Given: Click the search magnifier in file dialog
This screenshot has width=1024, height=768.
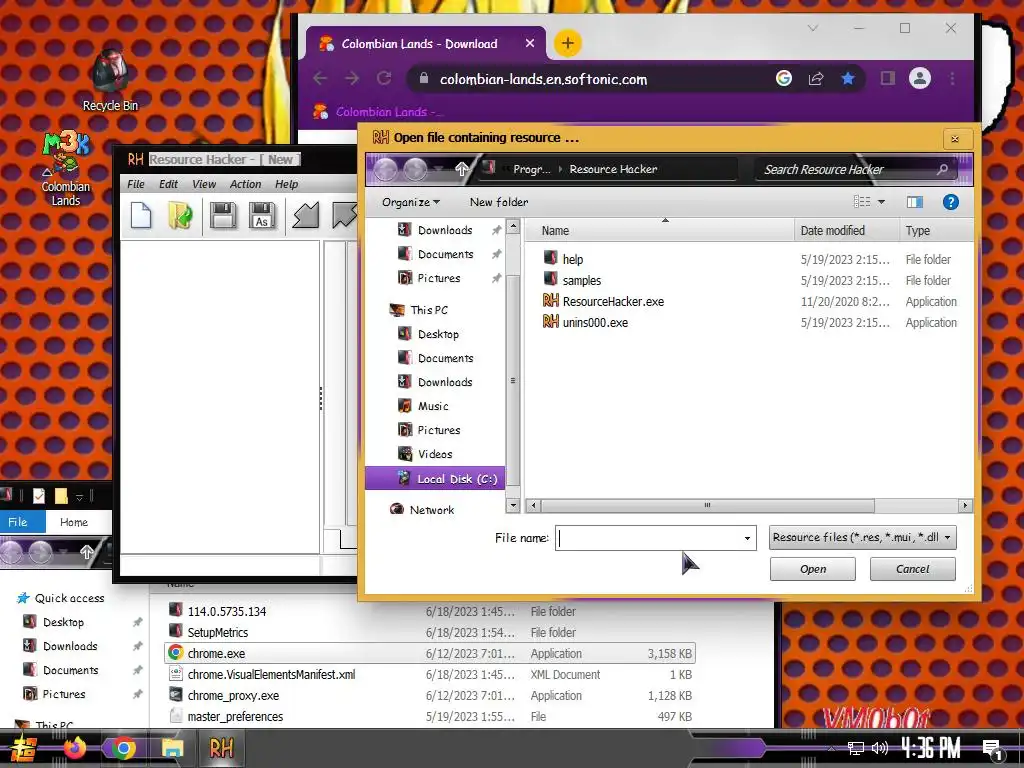Looking at the screenshot, I should (x=942, y=169).
